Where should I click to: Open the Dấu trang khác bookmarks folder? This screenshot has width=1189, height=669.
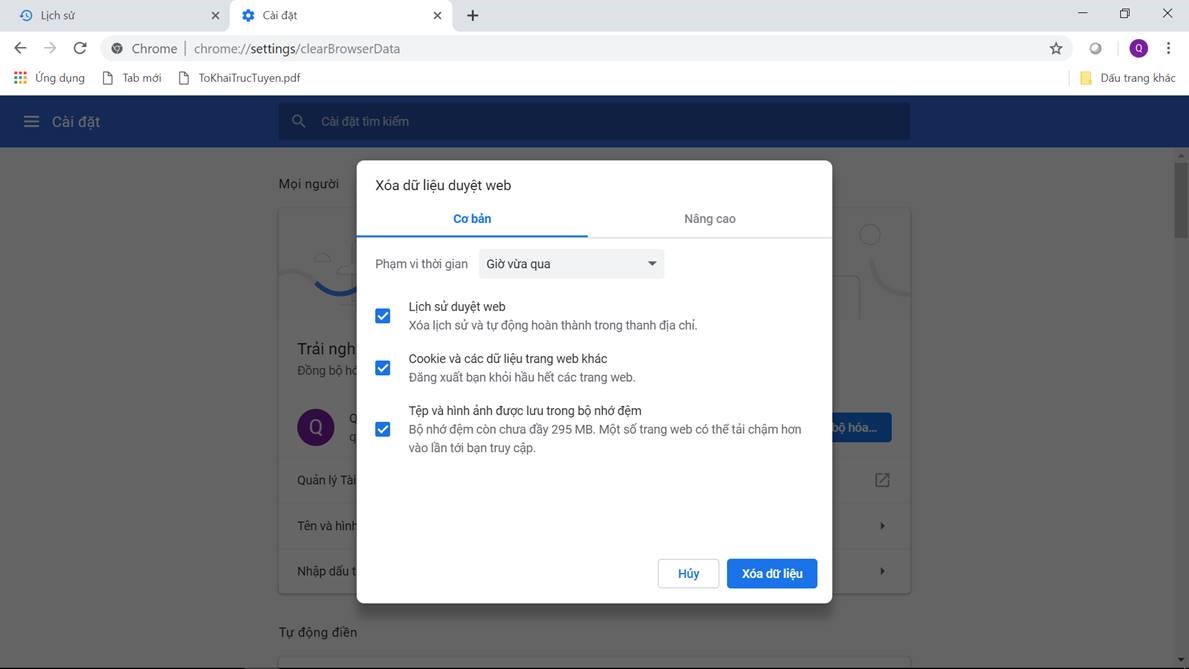coord(1127,78)
